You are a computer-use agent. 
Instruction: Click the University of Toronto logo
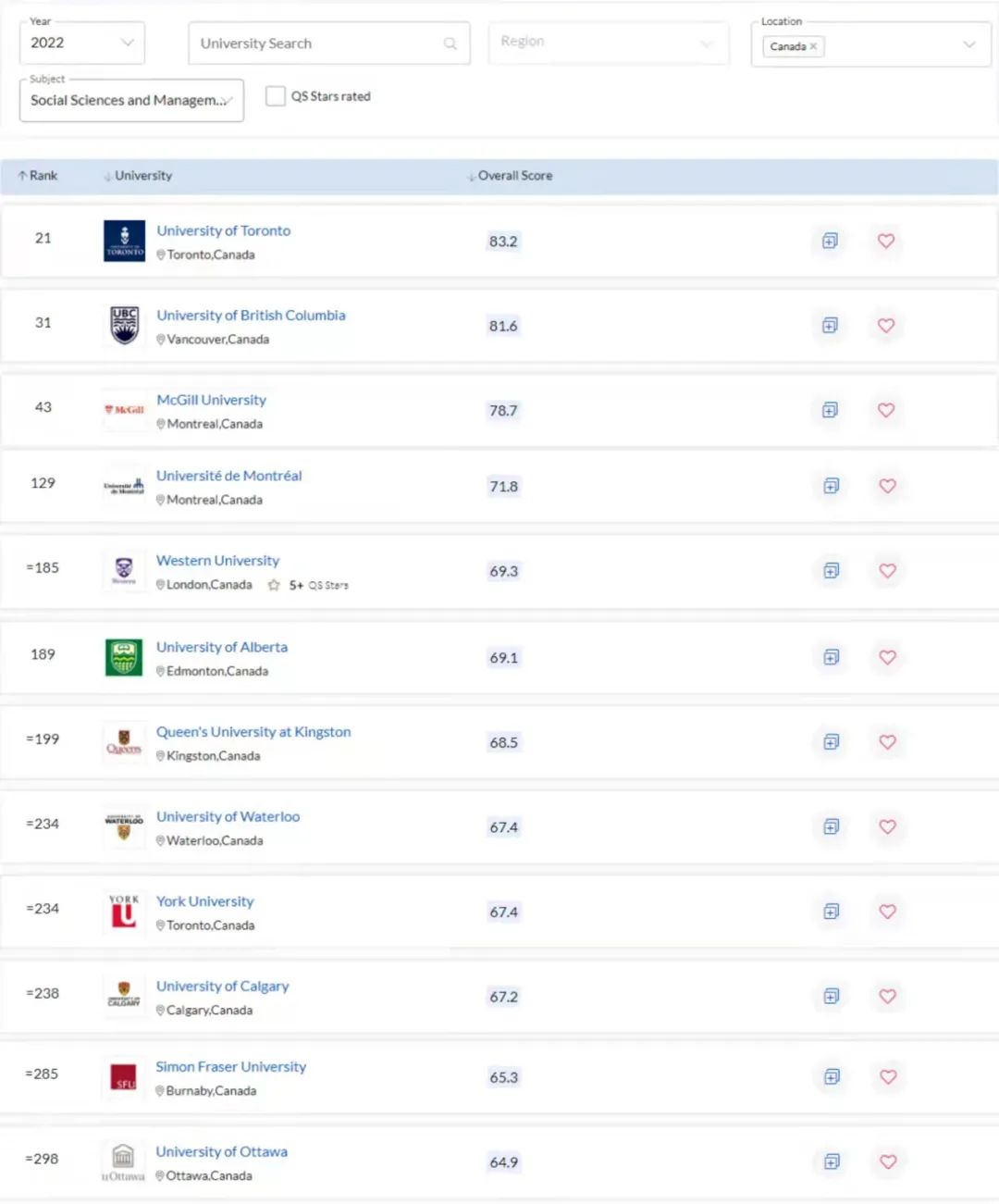124,241
